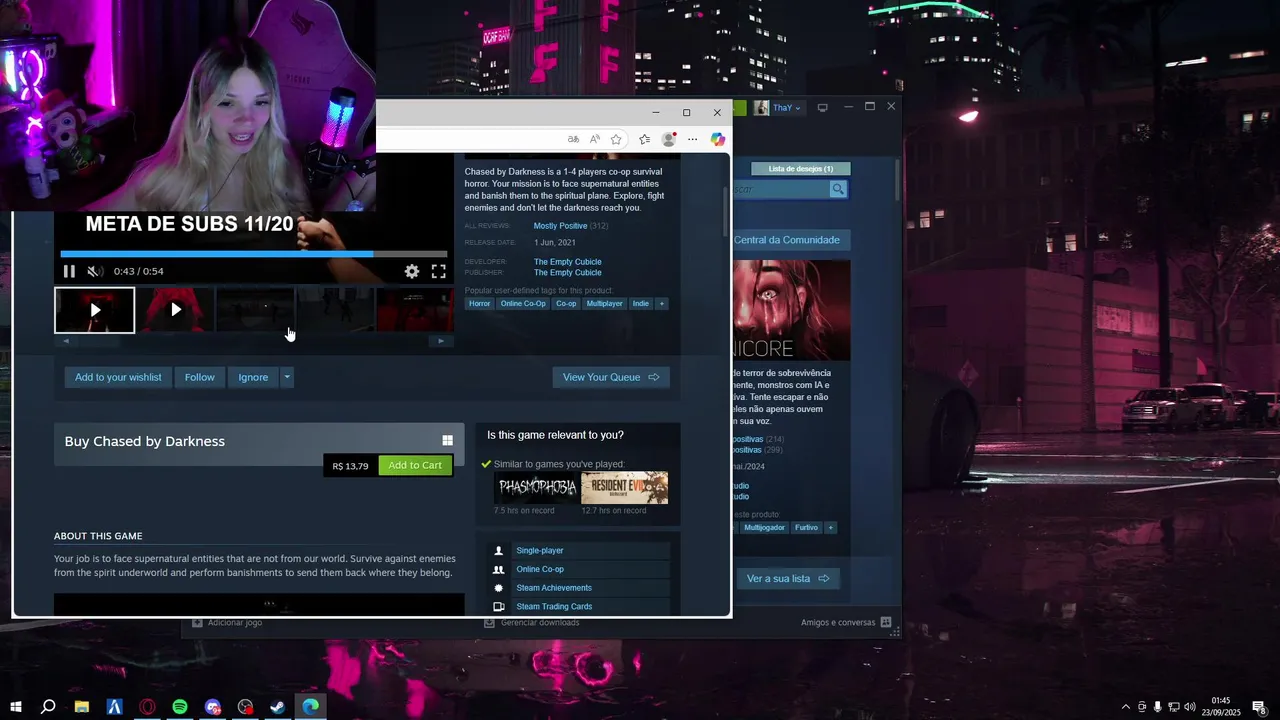Expand more tags with plus button

pyautogui.click(x=661, y=303)
